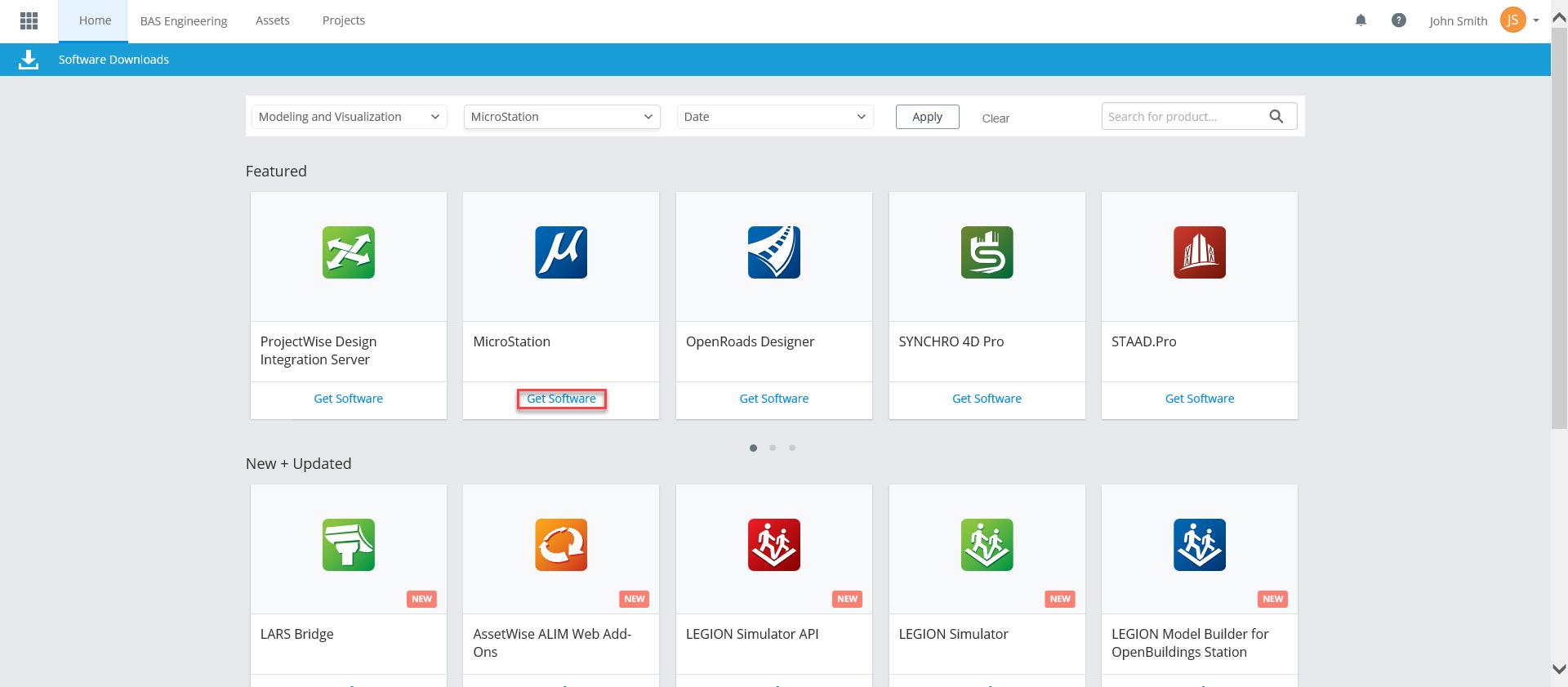Click the Software Downloads header title

(x=114, y=60)
